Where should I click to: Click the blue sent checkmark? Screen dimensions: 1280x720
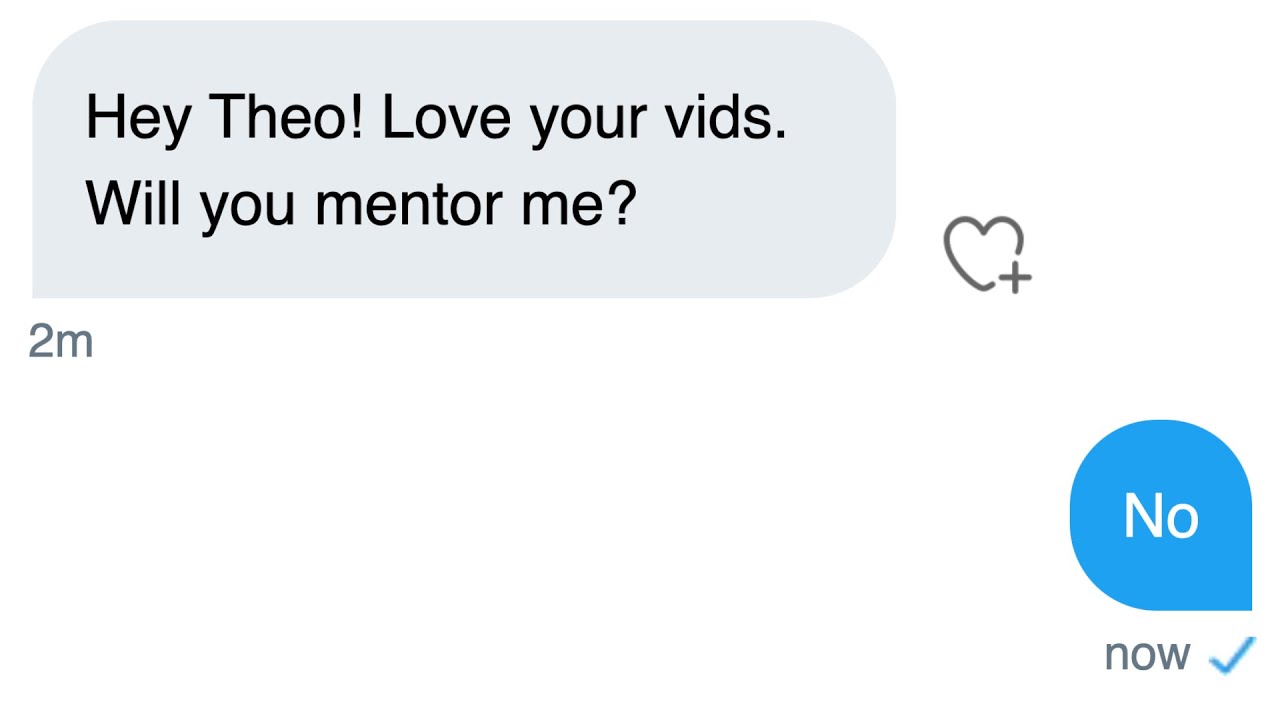(1231, 655)
